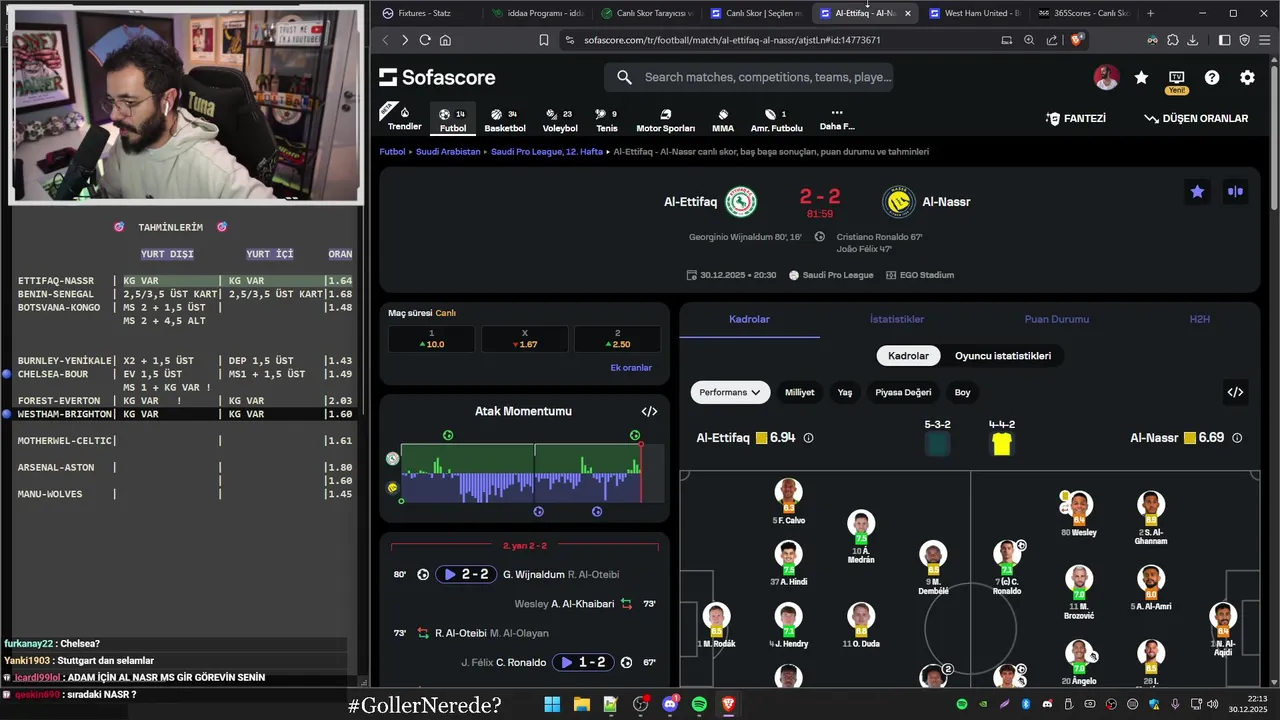
Task: Open the FANTEZİ link
Action: 1076,118
